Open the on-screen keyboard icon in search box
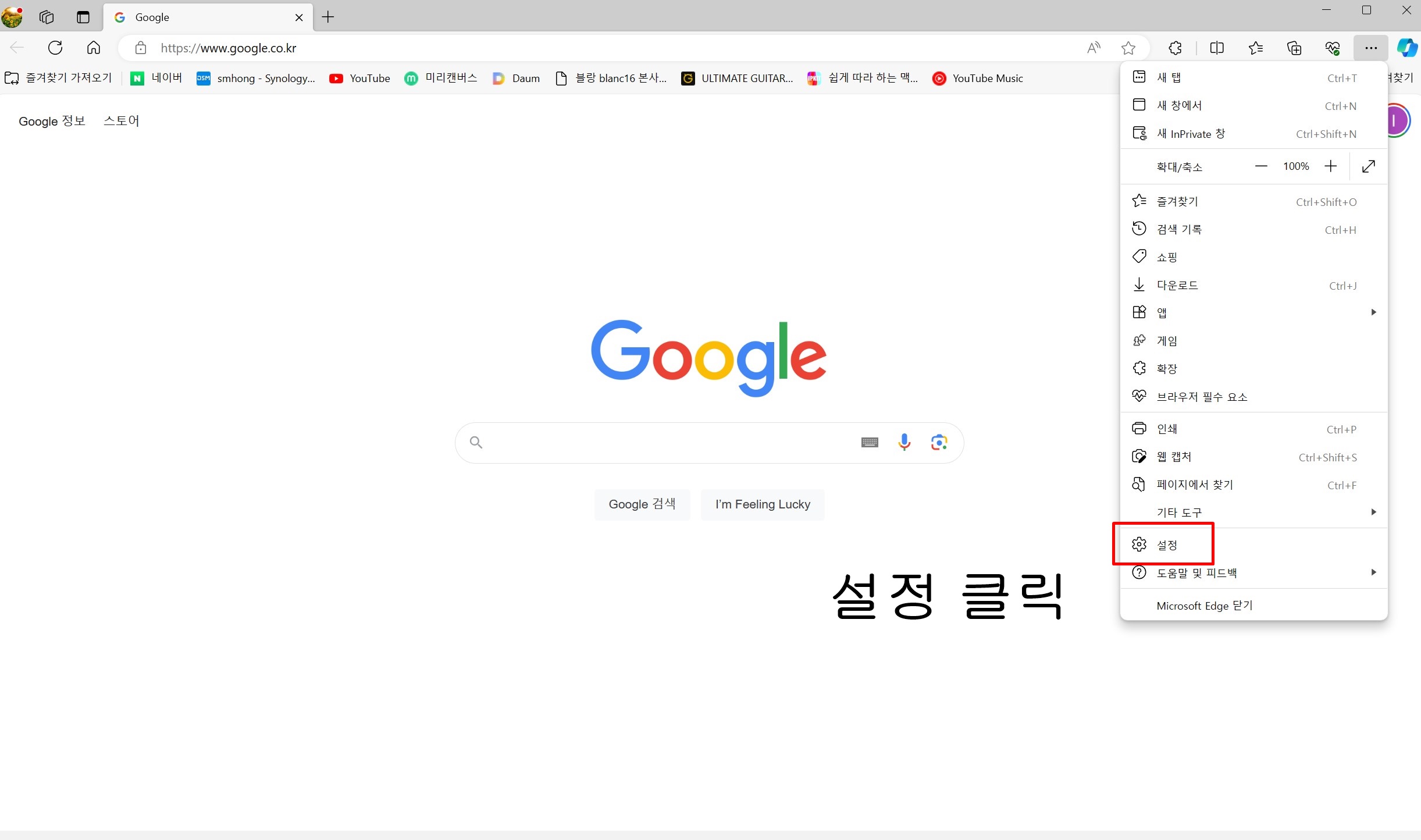The image size is (1421, 840). click(870, 443)
